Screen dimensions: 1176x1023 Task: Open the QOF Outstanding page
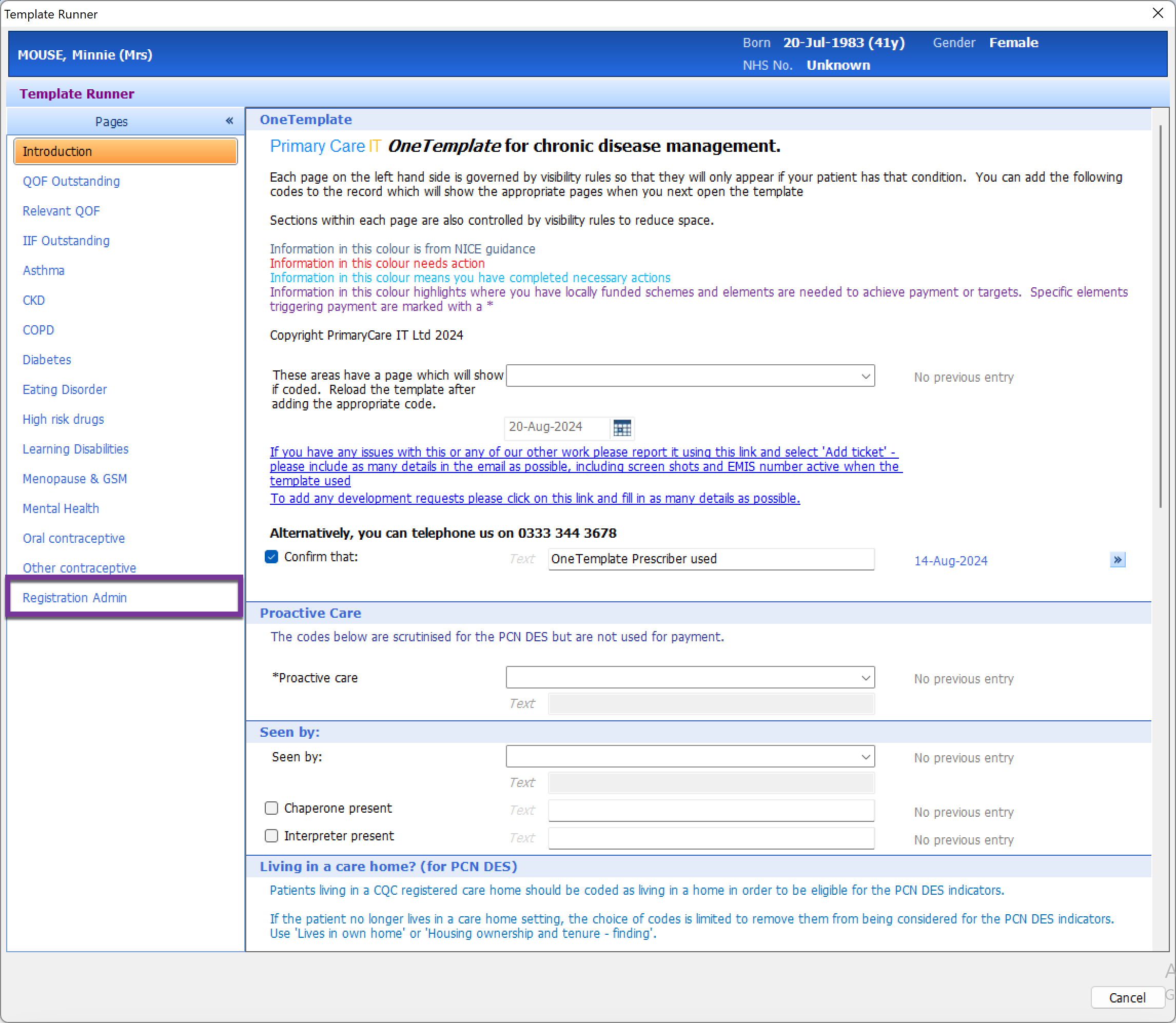[71, 181]
